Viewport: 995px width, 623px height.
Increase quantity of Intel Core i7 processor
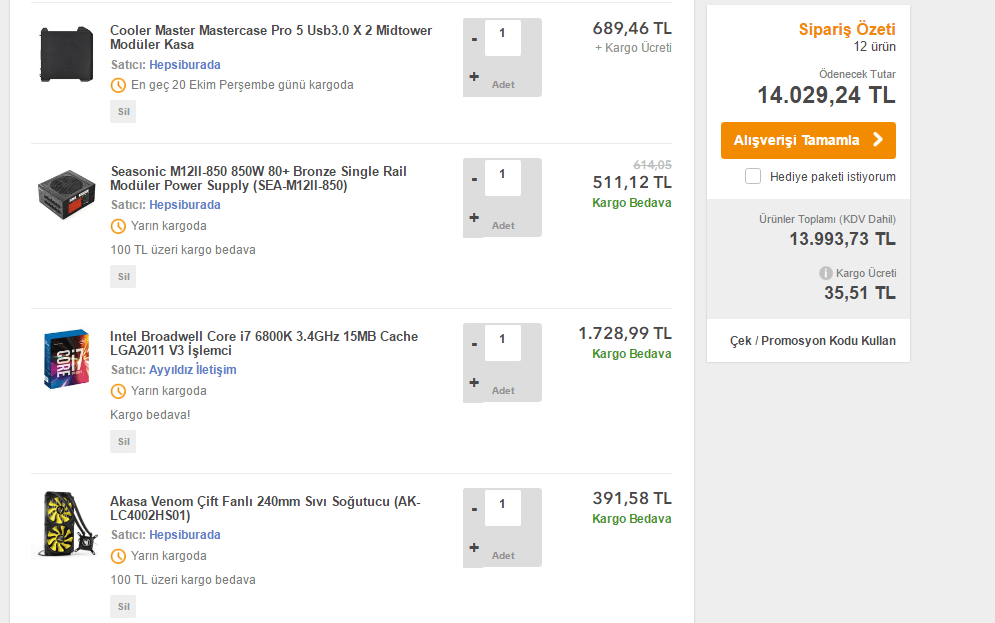(474, 382)
